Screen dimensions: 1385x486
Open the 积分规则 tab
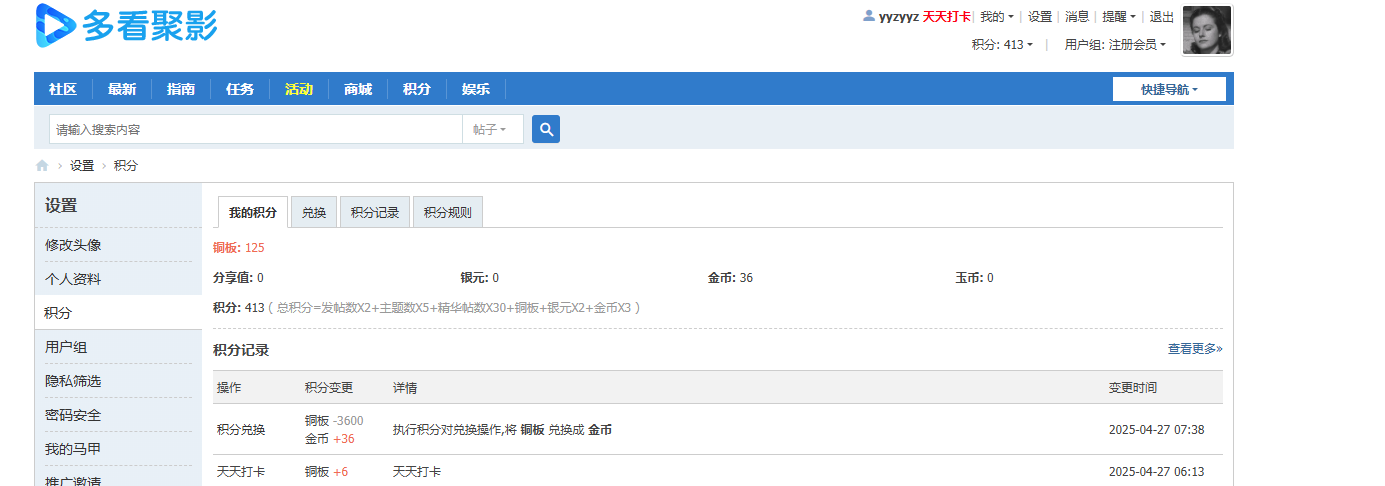tap(448, 212)
